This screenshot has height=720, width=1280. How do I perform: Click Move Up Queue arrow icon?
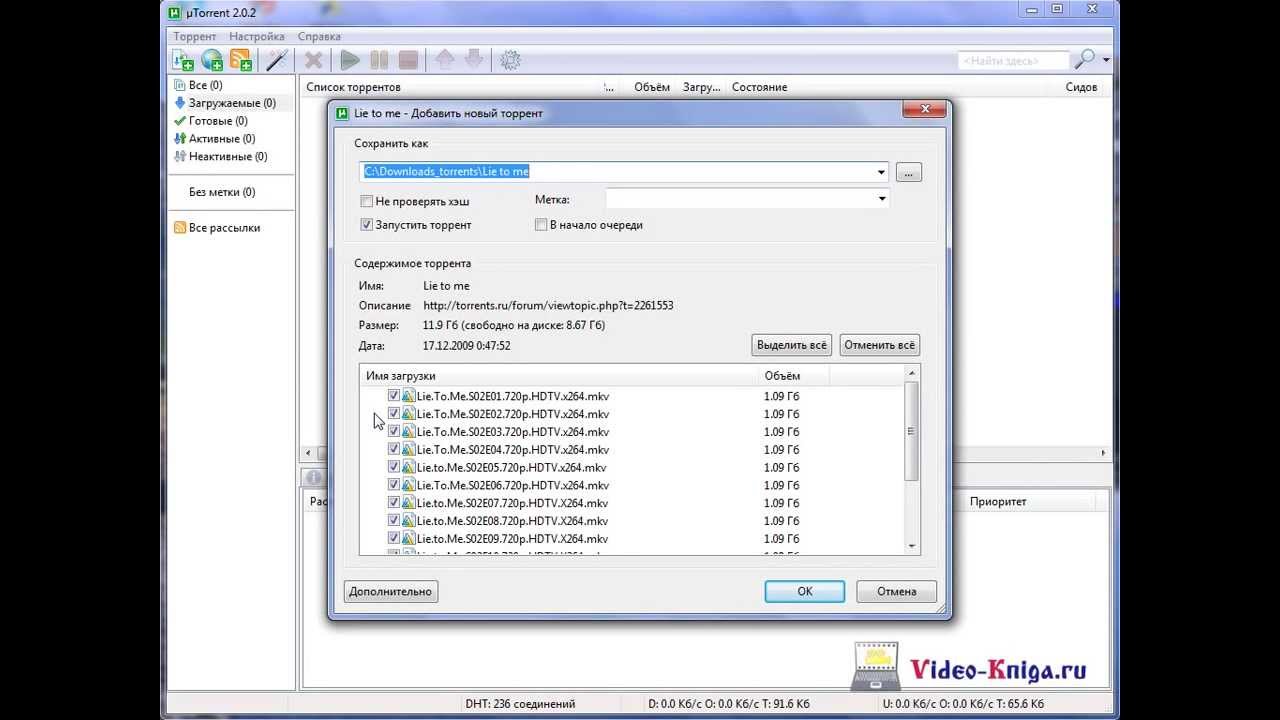pos(445,60)
